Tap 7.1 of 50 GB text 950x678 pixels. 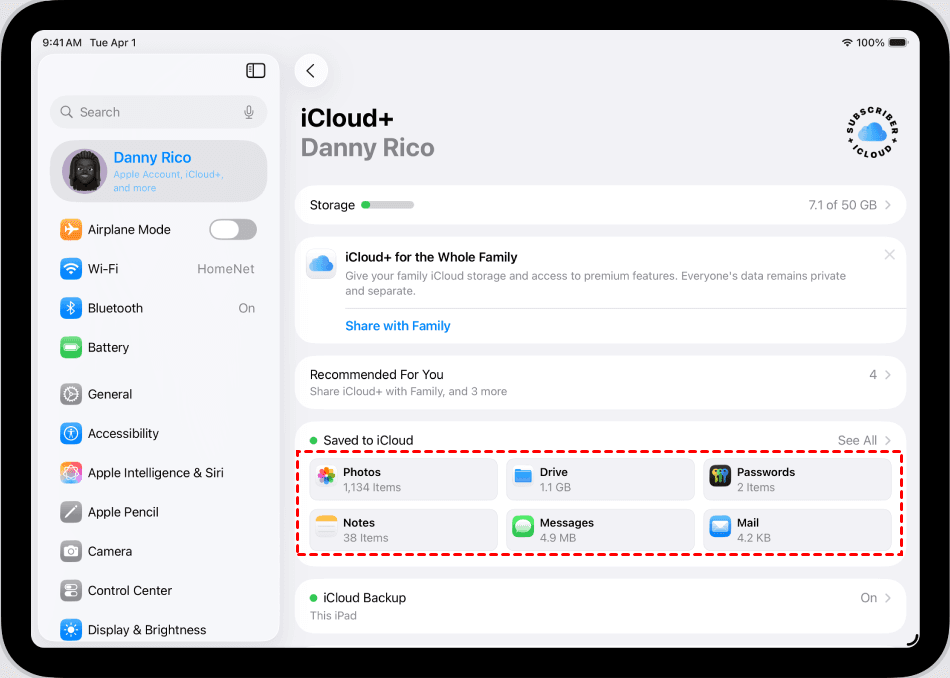842,205
